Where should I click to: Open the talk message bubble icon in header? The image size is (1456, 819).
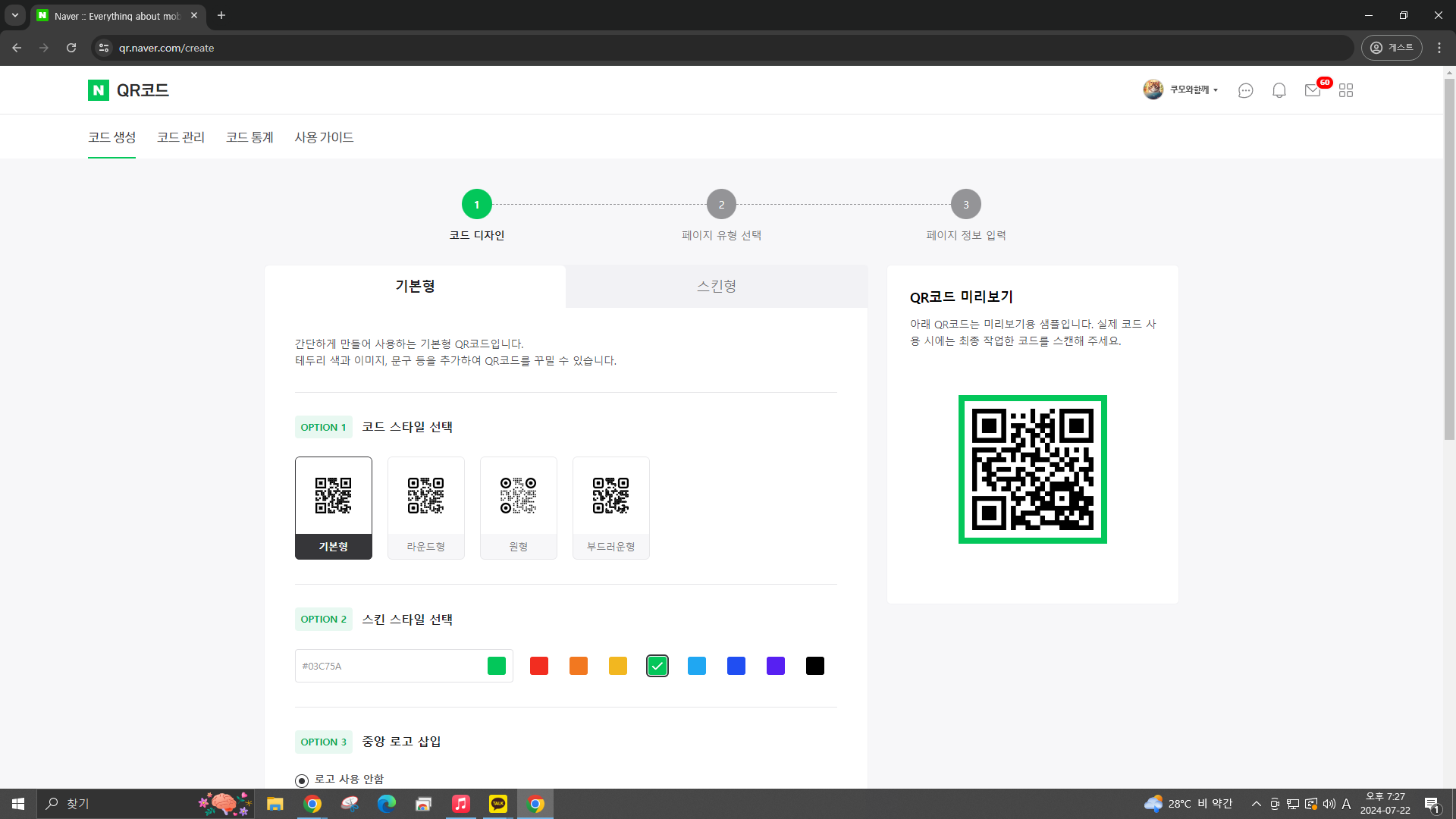[x=1245, y=89]
